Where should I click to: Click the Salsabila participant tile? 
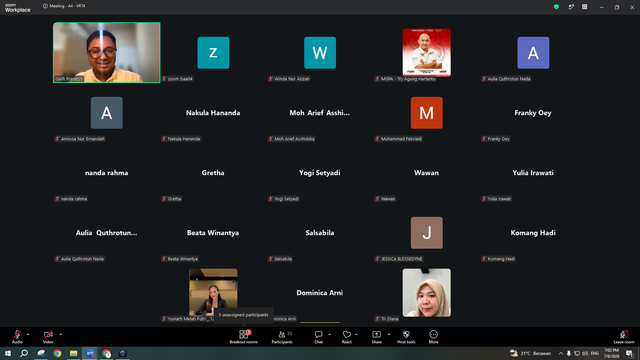point(320,233)
